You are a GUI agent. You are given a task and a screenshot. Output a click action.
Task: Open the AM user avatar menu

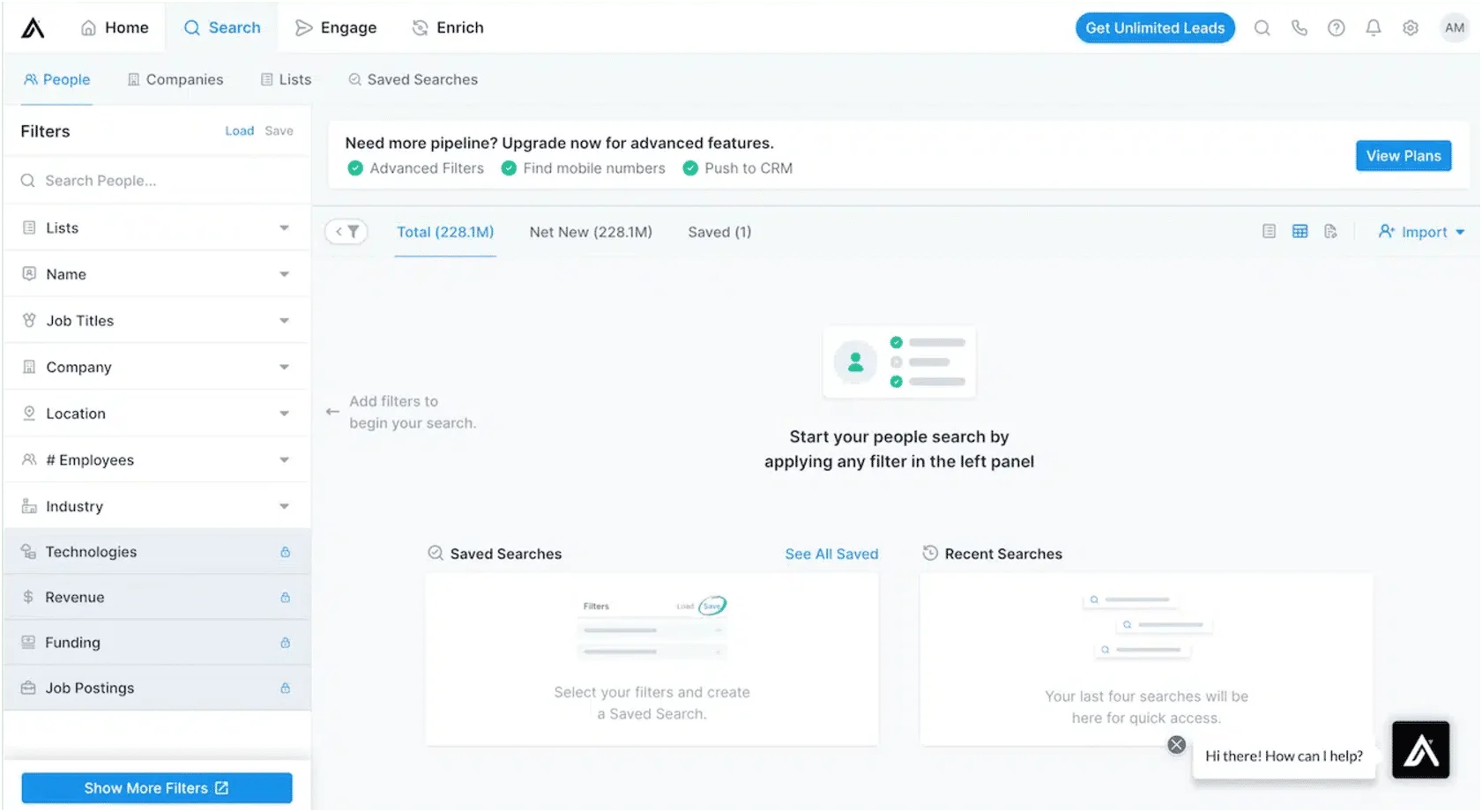coord(1454,28)
